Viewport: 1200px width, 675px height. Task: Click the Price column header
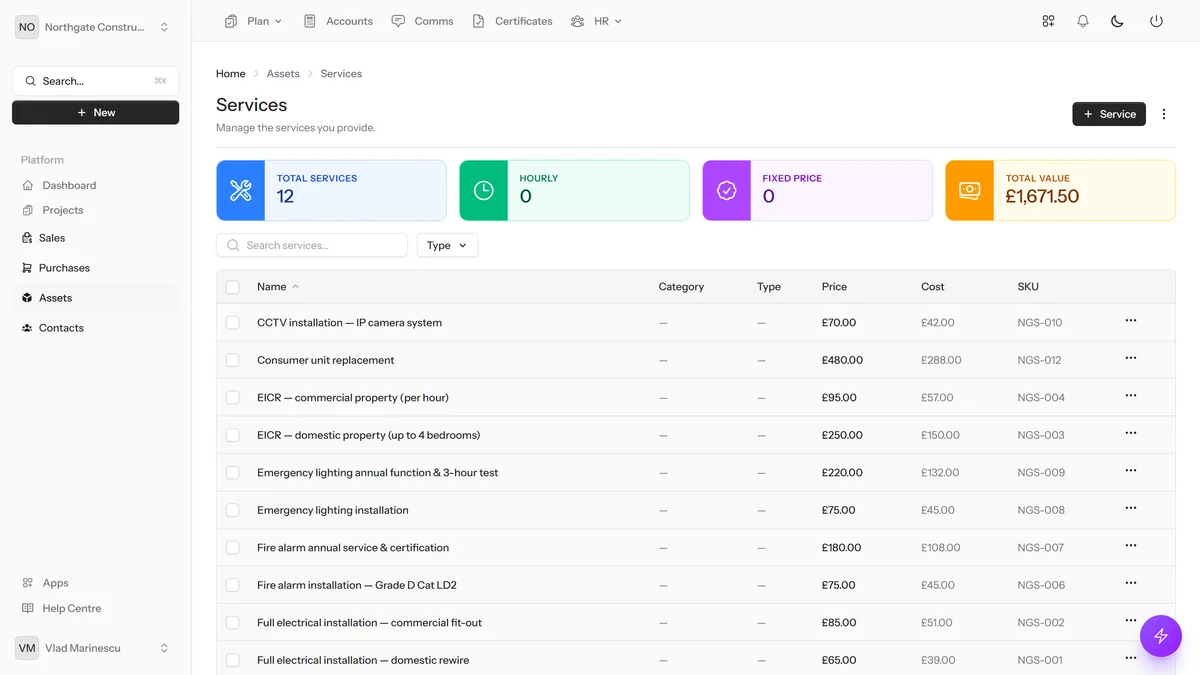(834, 287)
